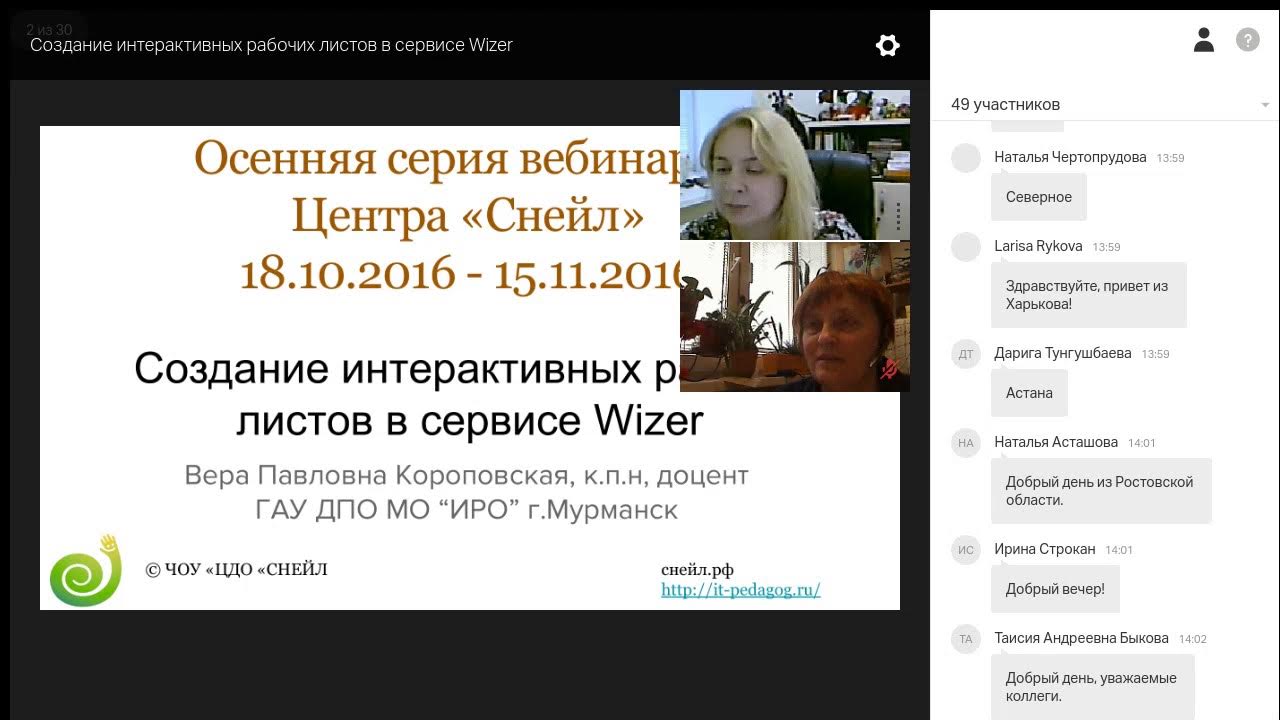The image size is (1280, 720).
Task: Open the settings gear icon
Action: point(887,45)
